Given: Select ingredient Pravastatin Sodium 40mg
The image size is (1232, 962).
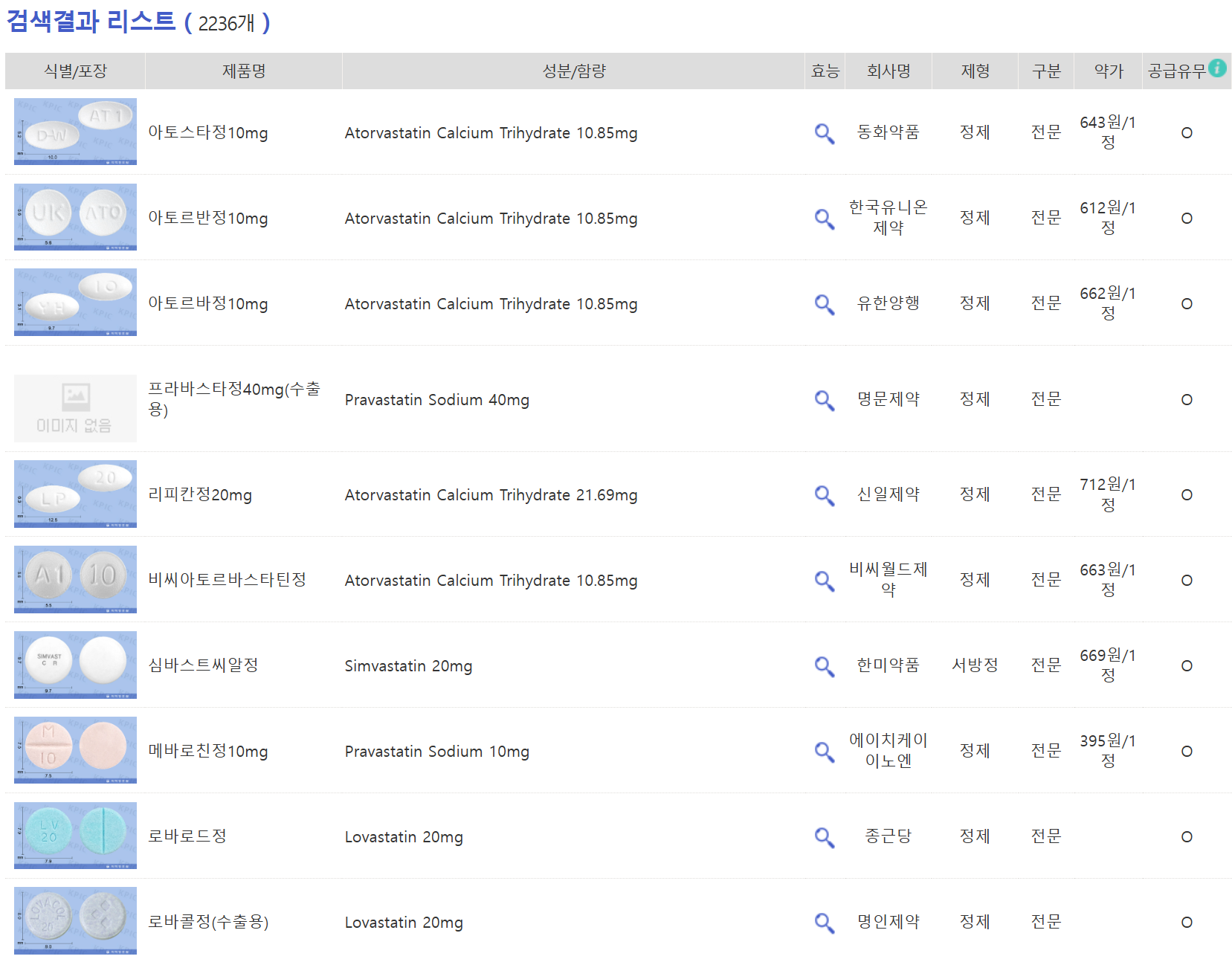Looking at the screenshot, I should (437, 400).
